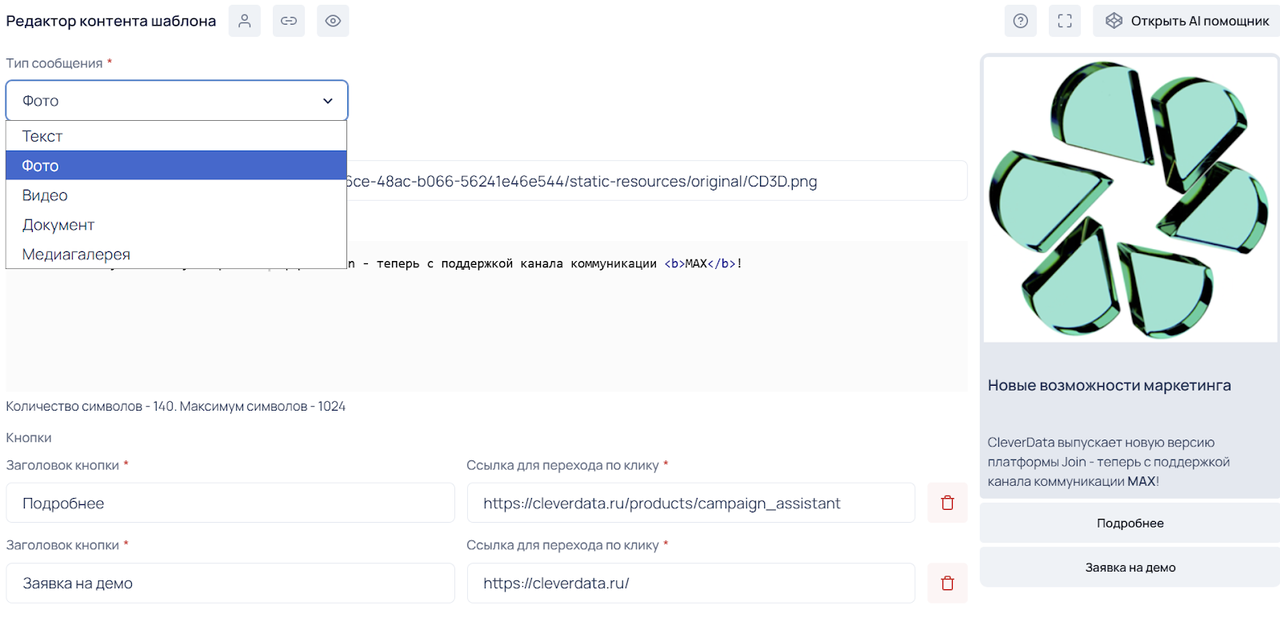1280x618 pixels.
Task: Open the AI assistant button
Action: (x=1186, y=21)
